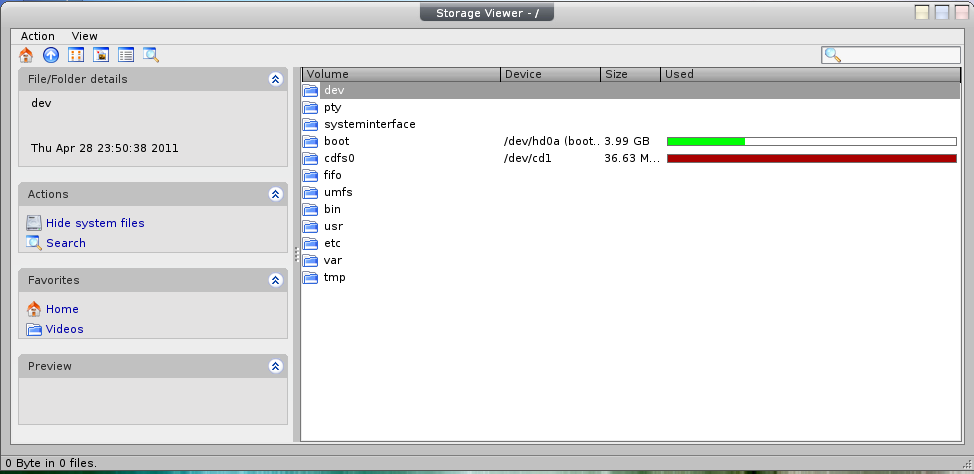Click the folder icon next to pty
This screenshot has height=474, width=974.
[311, 107]
